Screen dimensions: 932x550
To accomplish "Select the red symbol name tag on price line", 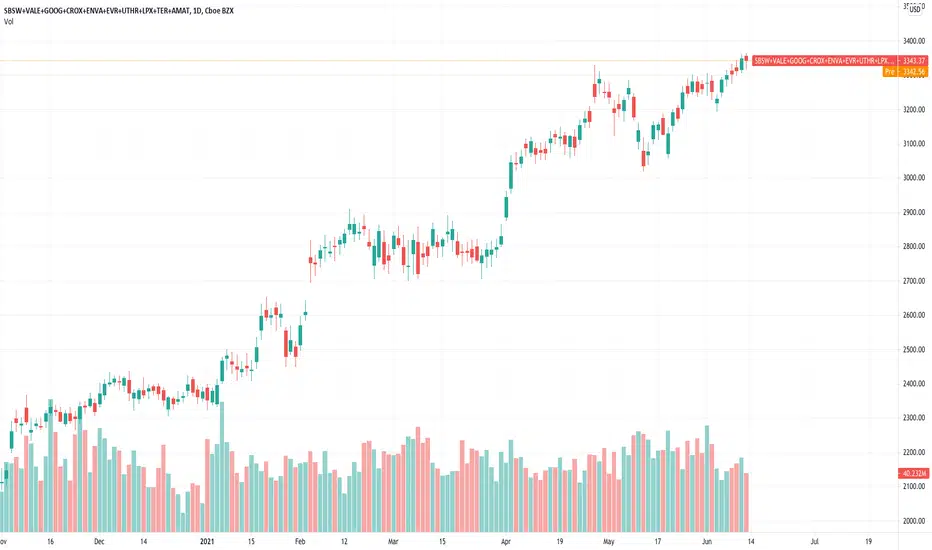I will point(825,61).
